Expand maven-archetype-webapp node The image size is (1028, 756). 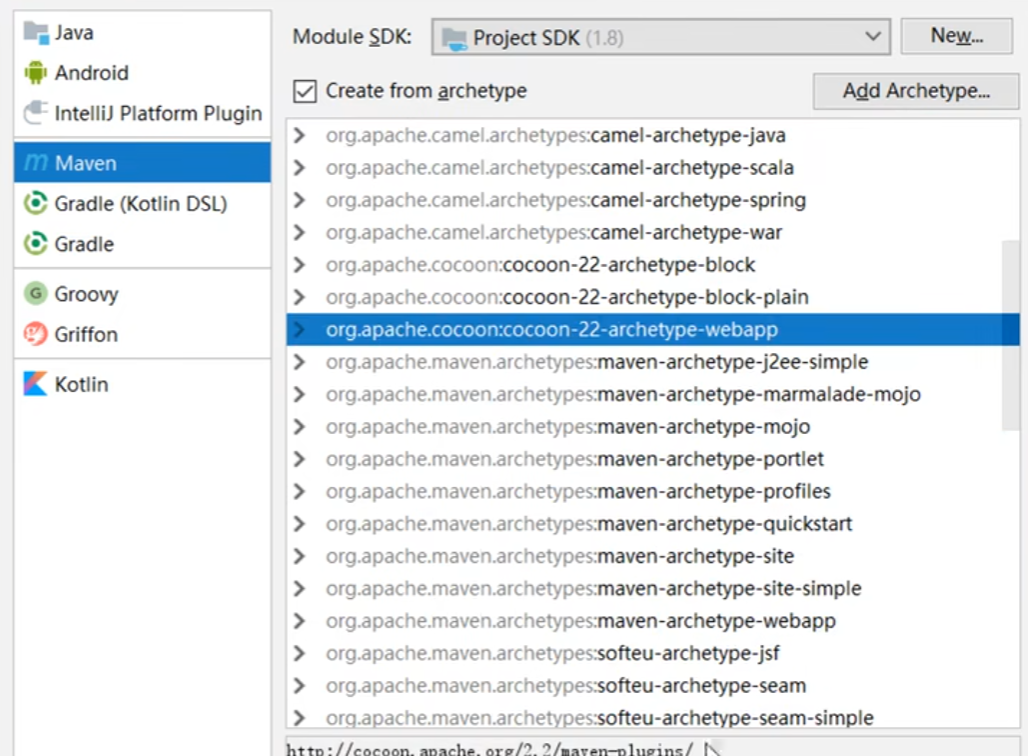300,621
